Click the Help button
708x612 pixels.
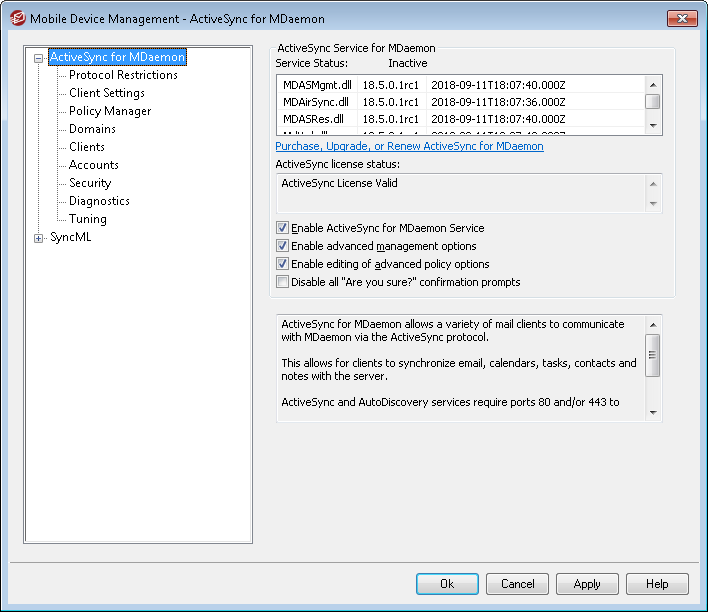(657, 584)
